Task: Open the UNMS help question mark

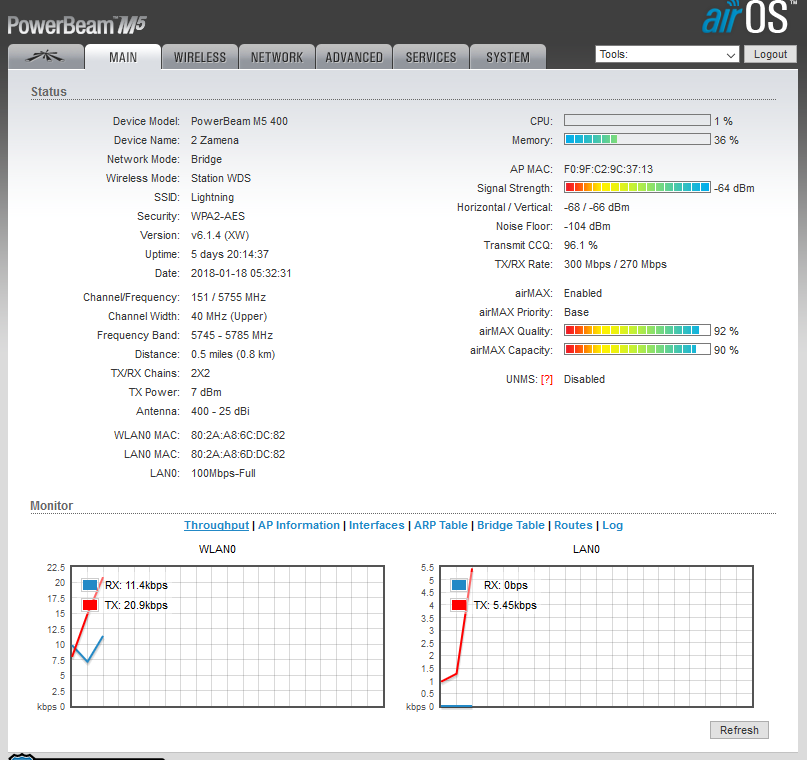Action: [546, 380]
